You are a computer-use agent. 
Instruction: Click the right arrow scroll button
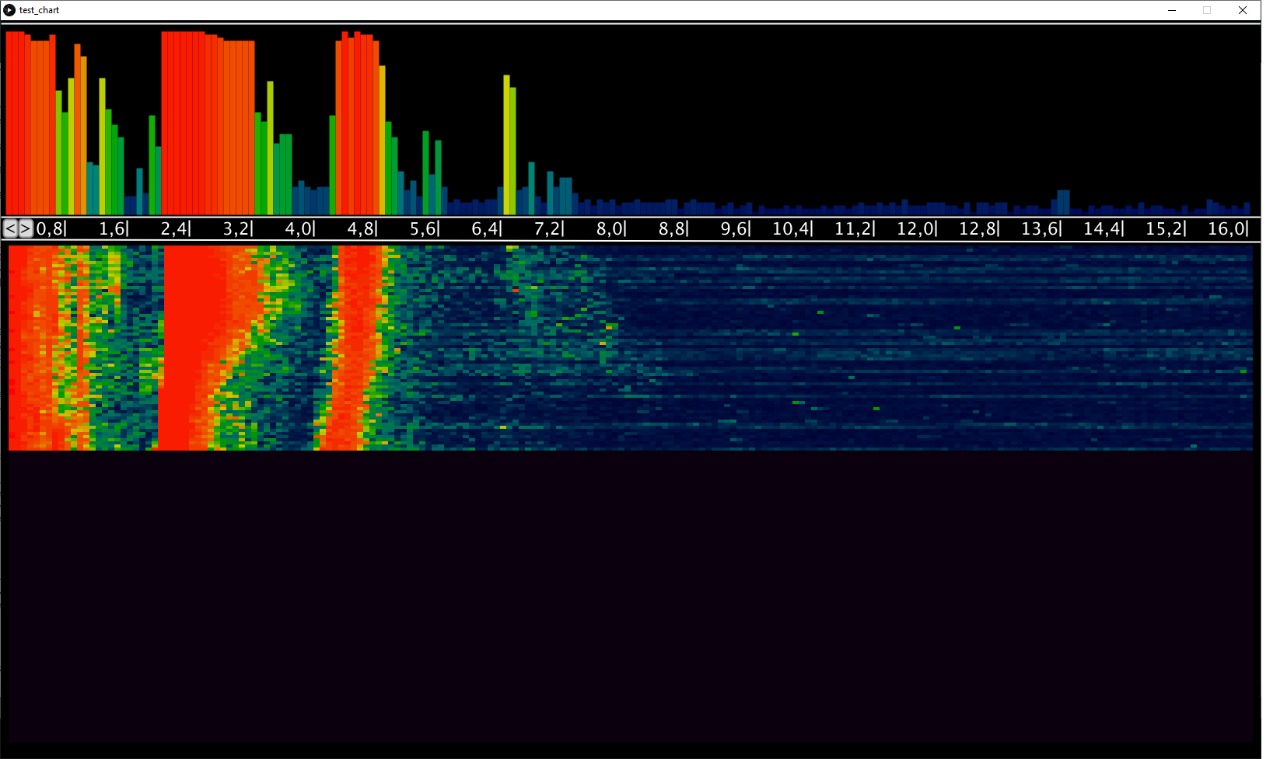[x=26, y=228]
